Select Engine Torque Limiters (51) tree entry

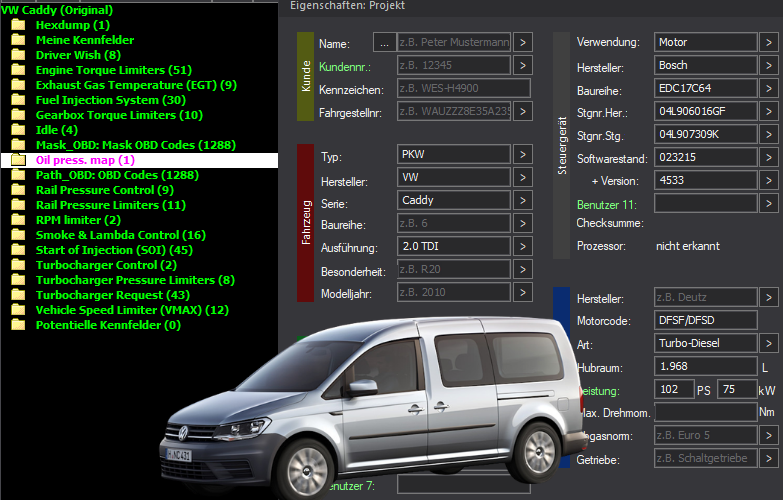click(x=114, y=70)
